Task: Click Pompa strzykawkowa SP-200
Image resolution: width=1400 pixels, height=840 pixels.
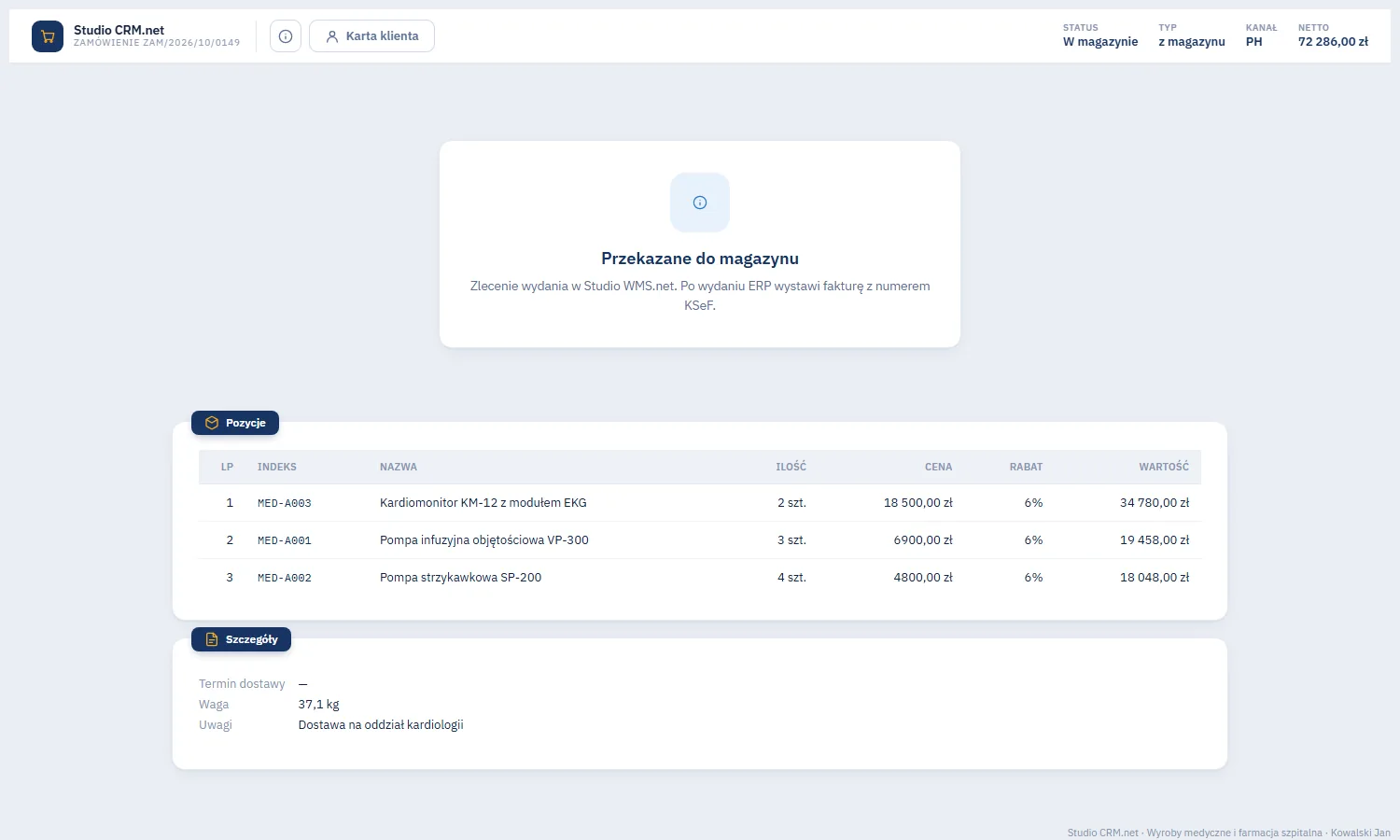Action: 461,578
